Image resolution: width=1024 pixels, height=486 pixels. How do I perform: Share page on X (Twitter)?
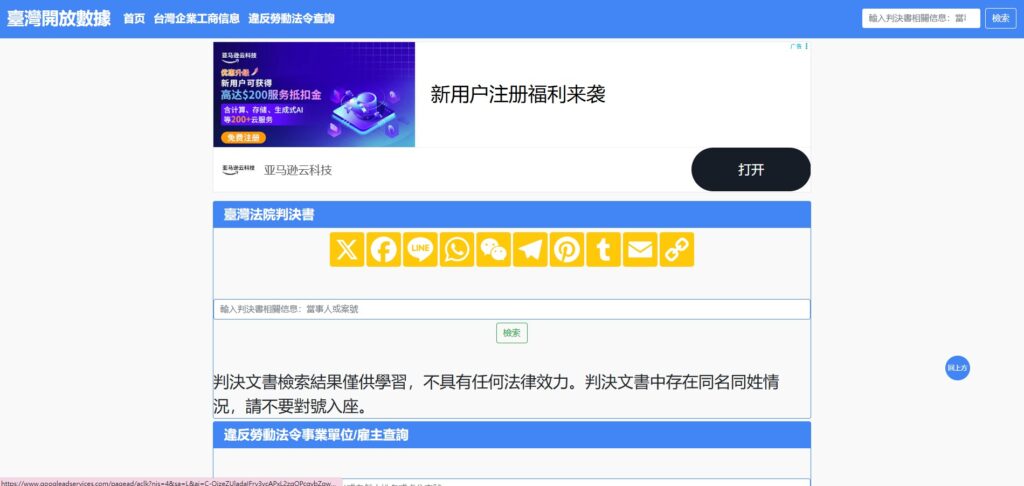pyautogui.click(x=347, y=250)
